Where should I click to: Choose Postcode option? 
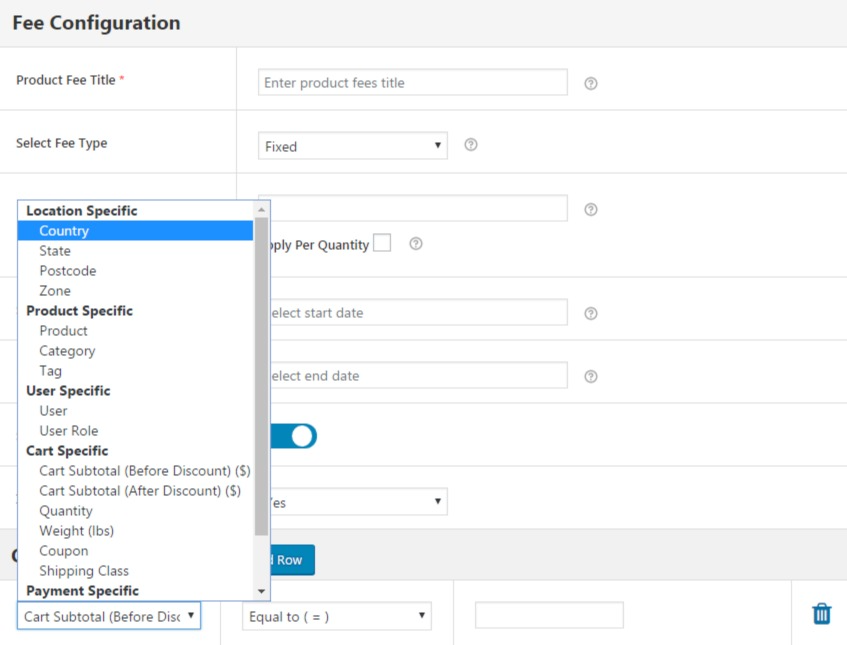(x=135, y=271)
